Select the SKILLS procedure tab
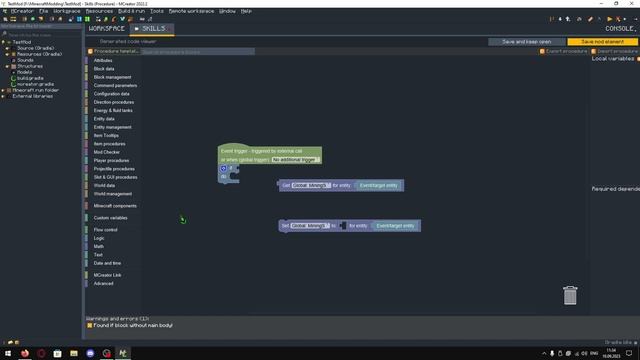640x360 pixels. click(152, 29)
